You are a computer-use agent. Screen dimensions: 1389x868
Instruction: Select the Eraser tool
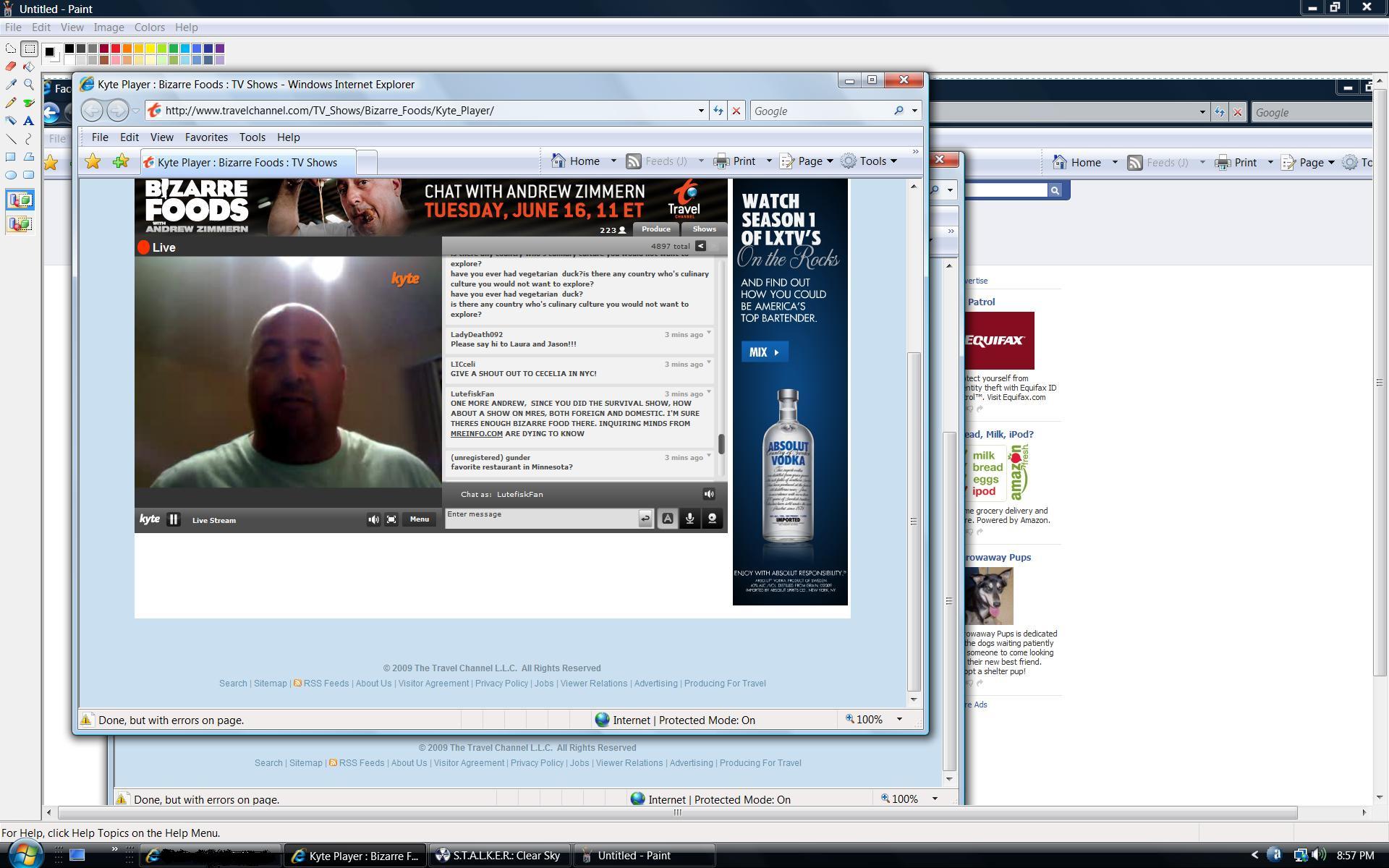(11, 67)
